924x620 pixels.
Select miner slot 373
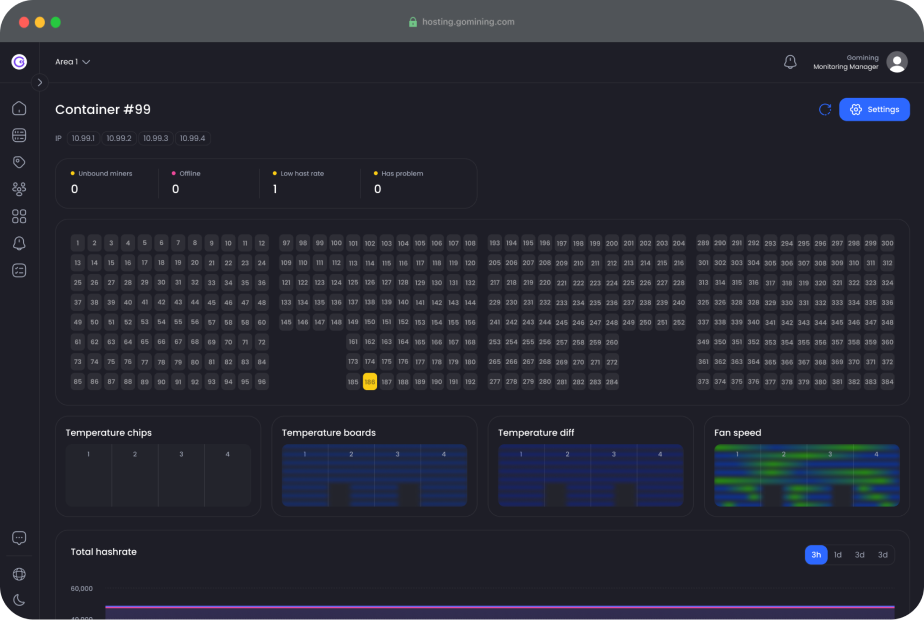click(x=703, y=382)
